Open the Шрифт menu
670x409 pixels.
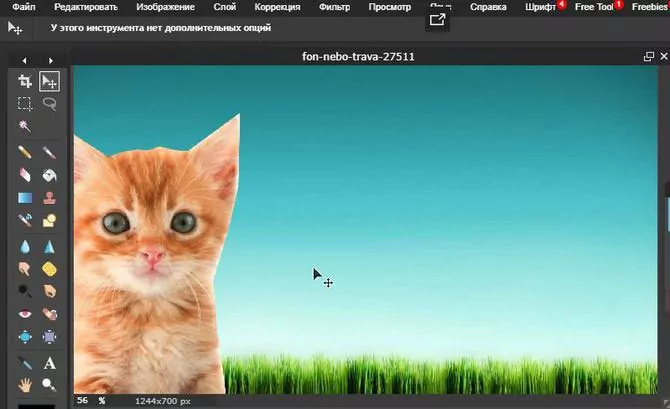coord(541,7)
